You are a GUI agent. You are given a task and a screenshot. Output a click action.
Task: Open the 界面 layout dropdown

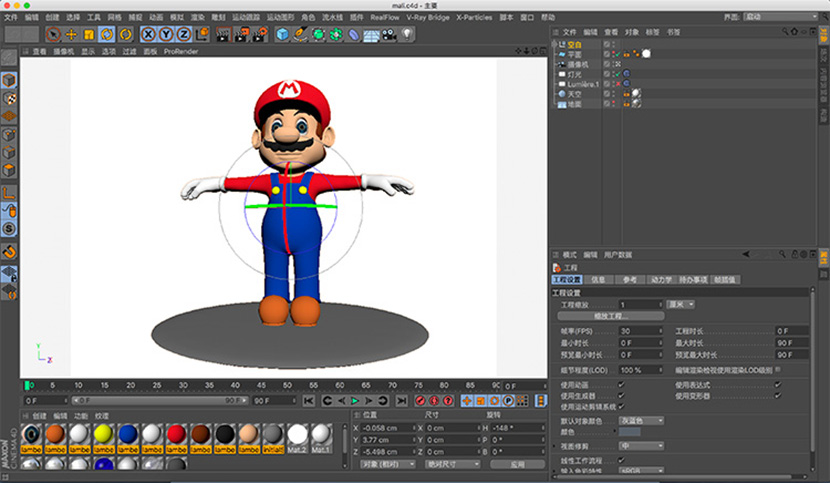pyautogui.click(x=780, y=17)
